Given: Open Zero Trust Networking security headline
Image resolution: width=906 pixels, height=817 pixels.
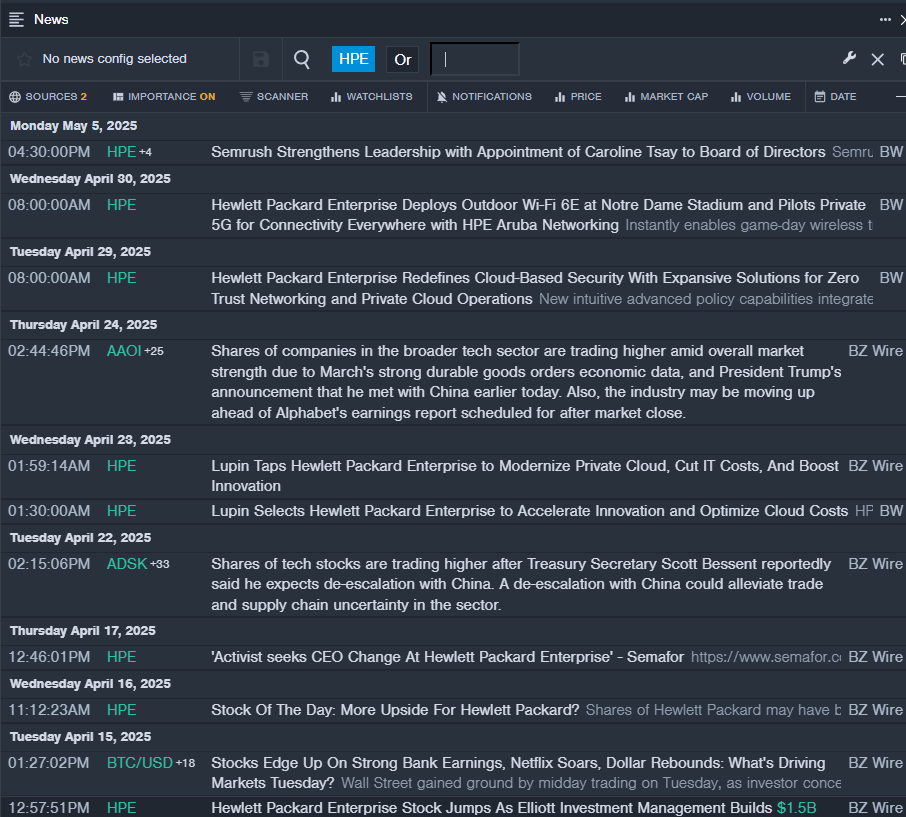Looking at the screenshot, I should [535, 288].
